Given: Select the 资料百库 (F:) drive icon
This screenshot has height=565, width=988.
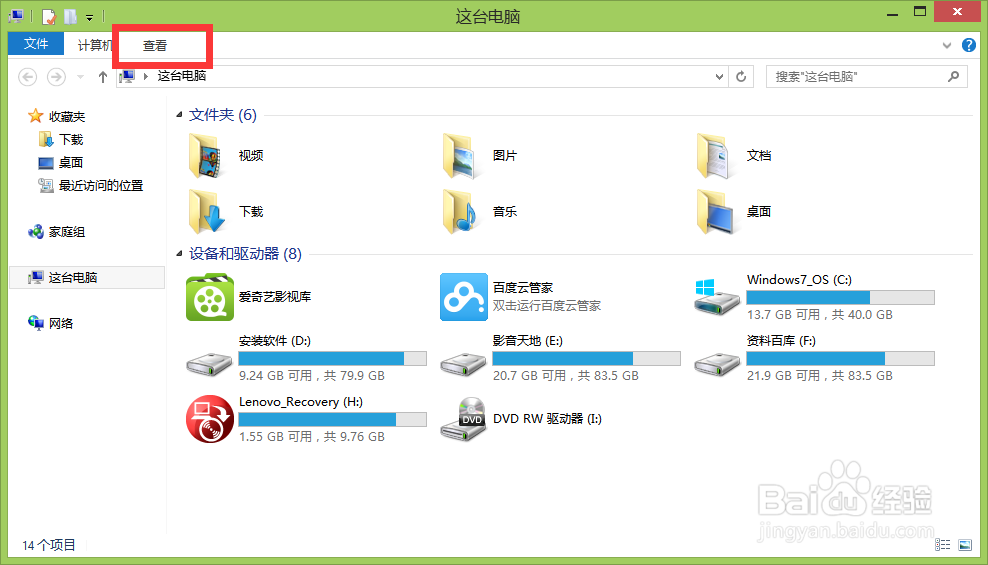Looking at the screenshot, I should click(x=718, y=364).
